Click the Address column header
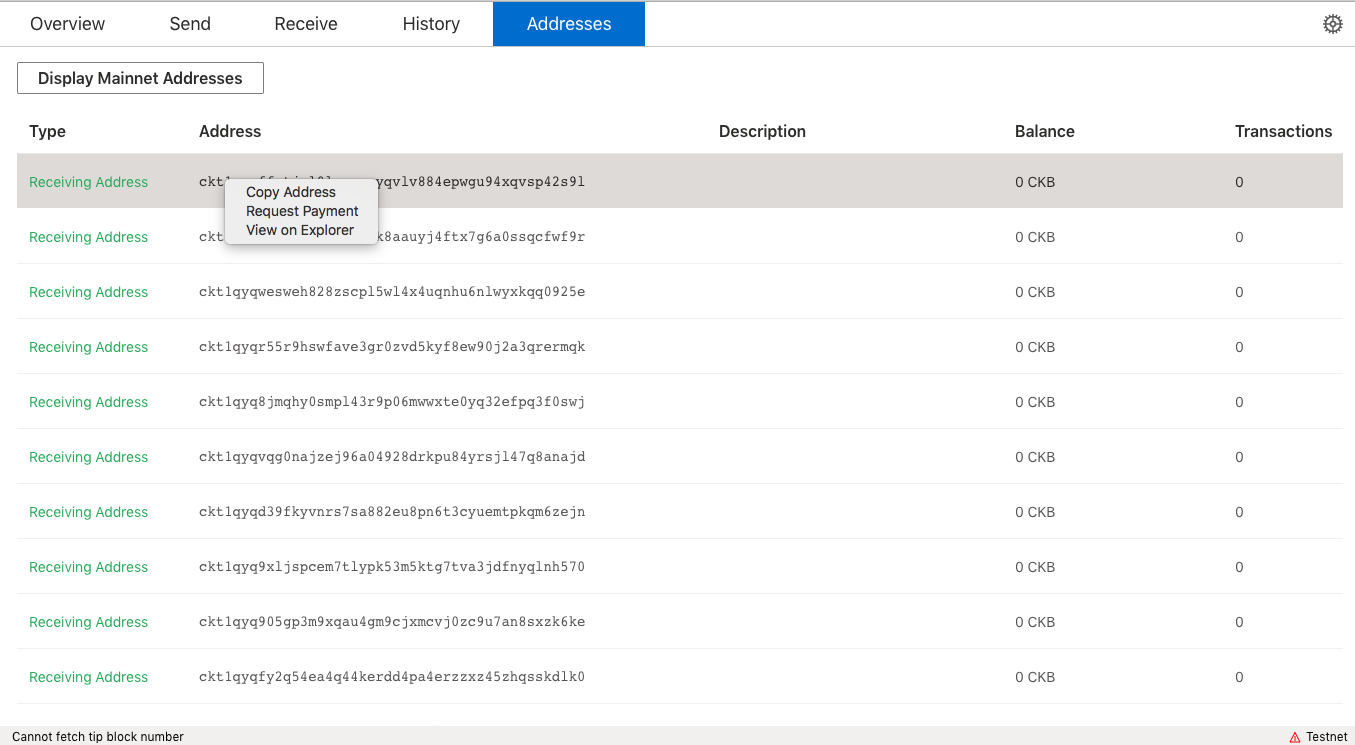The height and width of the screenshot is (745, 1355). [x=230, y=131]
